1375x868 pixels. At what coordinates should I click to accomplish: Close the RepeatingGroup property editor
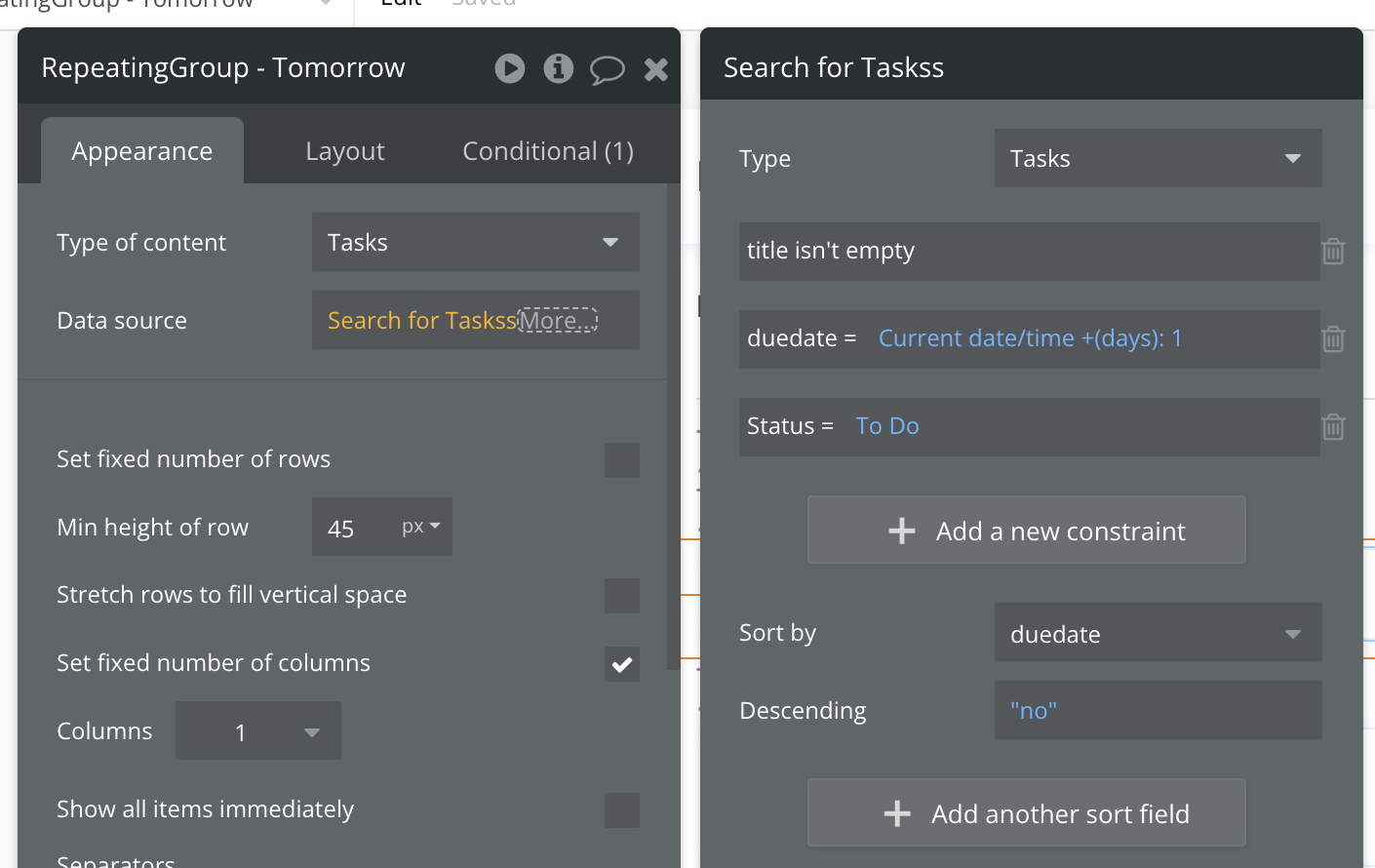656,68
